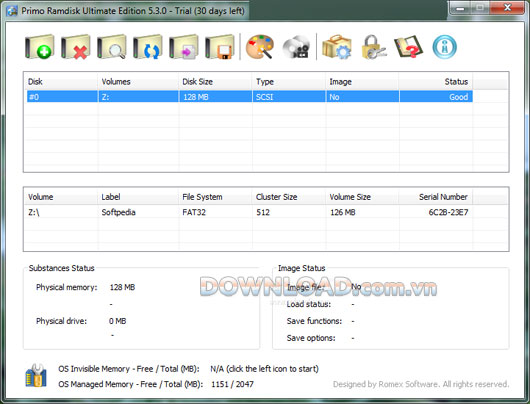
Task: Click the Physical memory 128 MB value
Action: pos(122,287)
